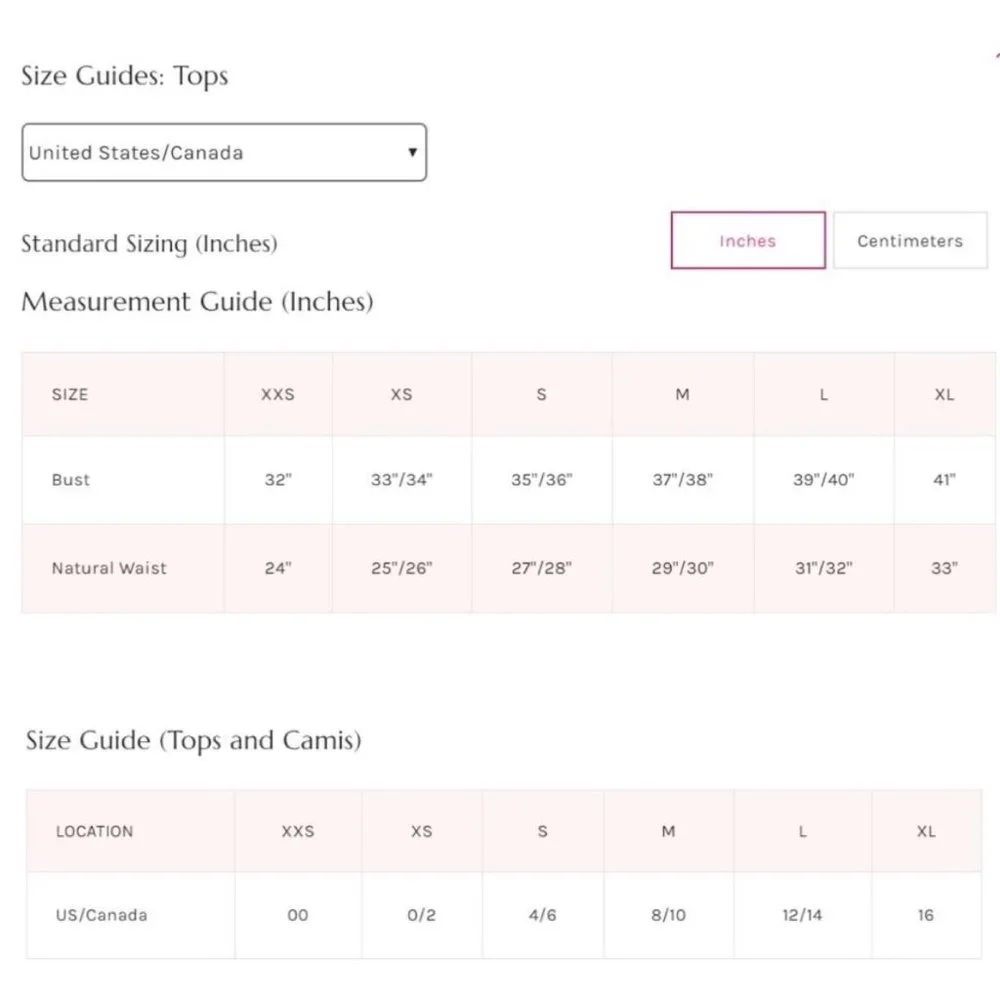Select the XXS column header in Measurement Guide
Image resolution: width=1000 pixels, height=1000 pixels.
[278, 395]
